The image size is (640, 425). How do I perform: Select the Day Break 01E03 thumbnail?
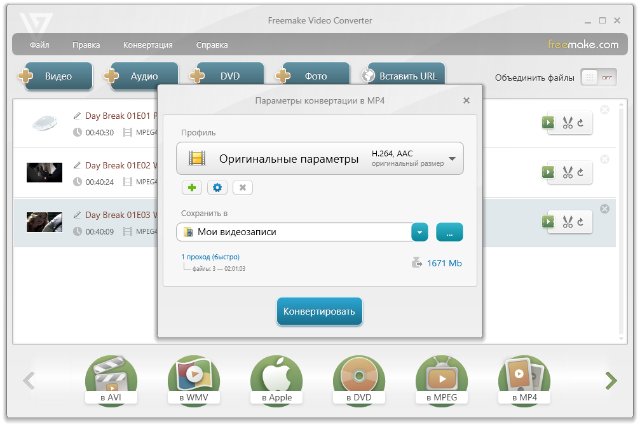[x=44, y=222]
